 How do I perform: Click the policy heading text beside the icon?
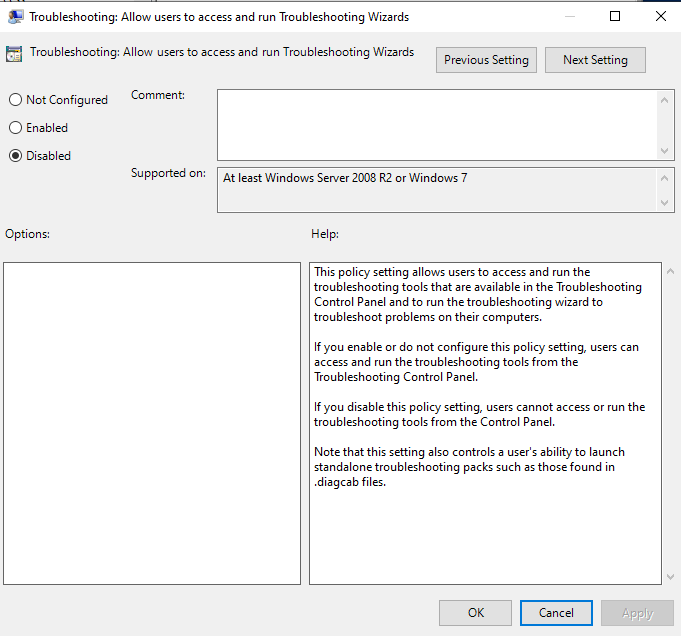coord(222,52)
